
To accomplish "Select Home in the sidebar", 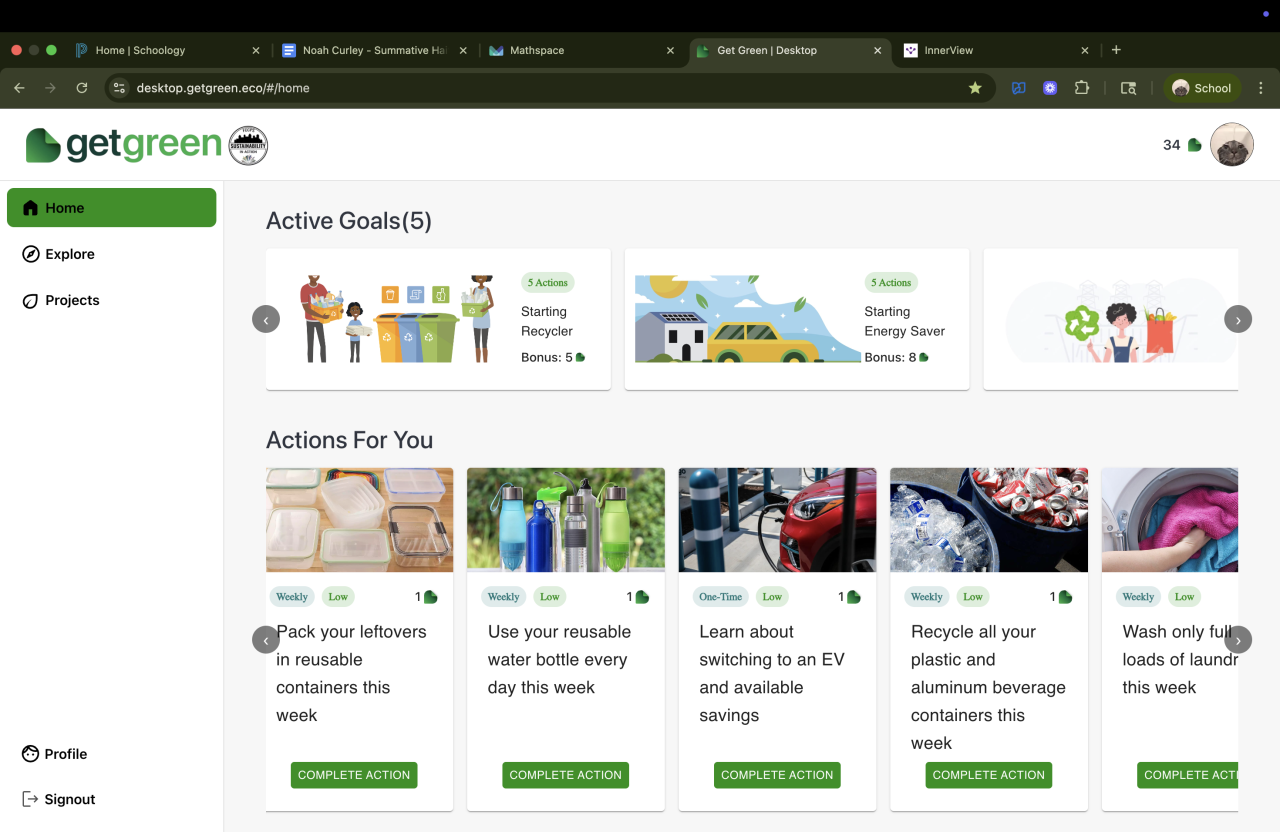I will 111,208.
